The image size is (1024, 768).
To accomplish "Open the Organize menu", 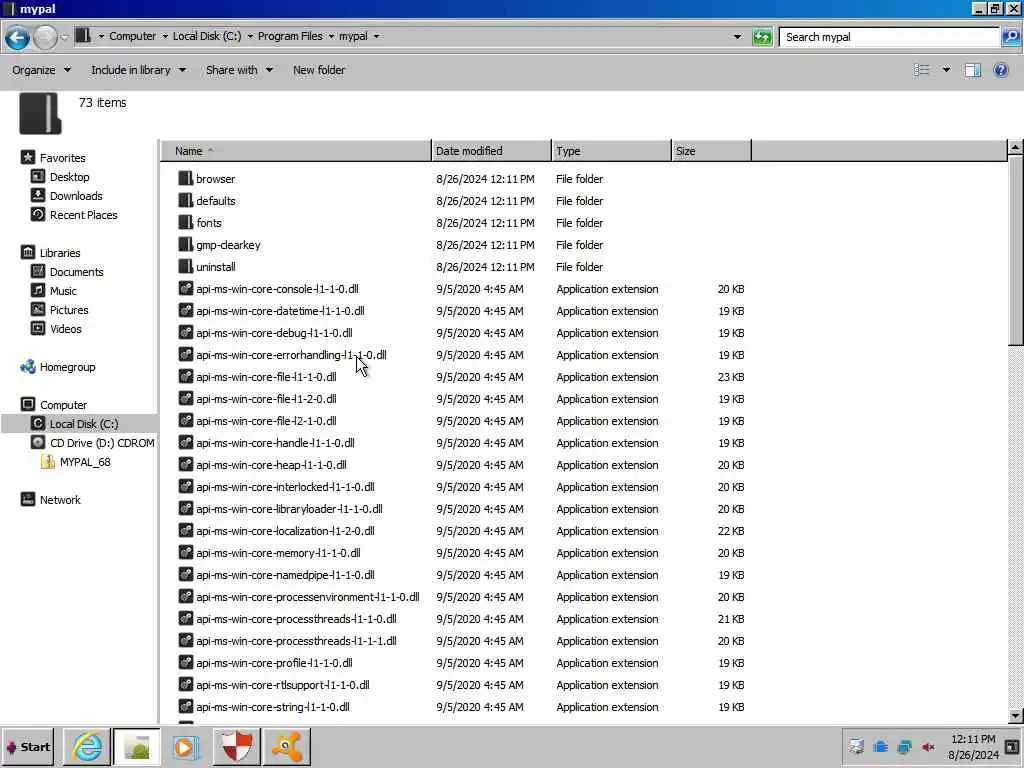I will [x=41, y=70].
